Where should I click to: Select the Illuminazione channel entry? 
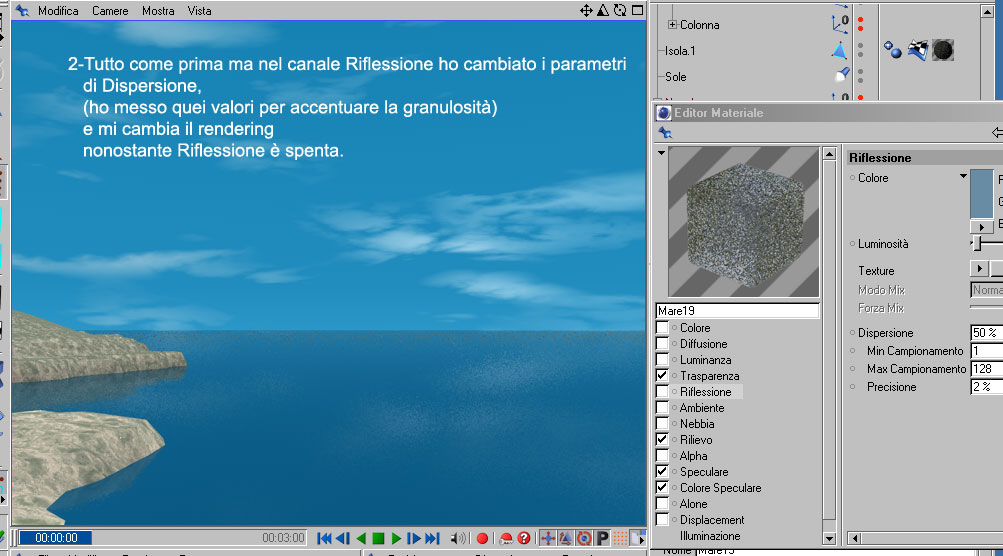[710, 536]
